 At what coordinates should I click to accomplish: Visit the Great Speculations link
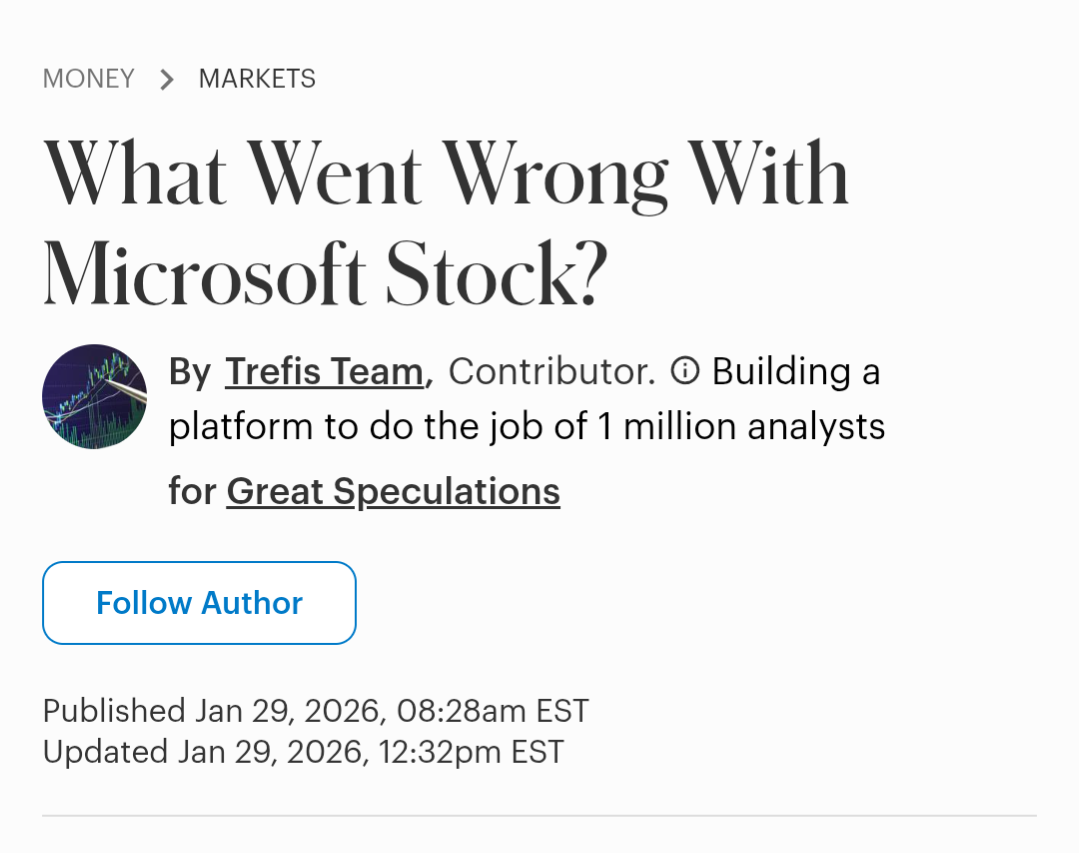click(x=393, y=492)
